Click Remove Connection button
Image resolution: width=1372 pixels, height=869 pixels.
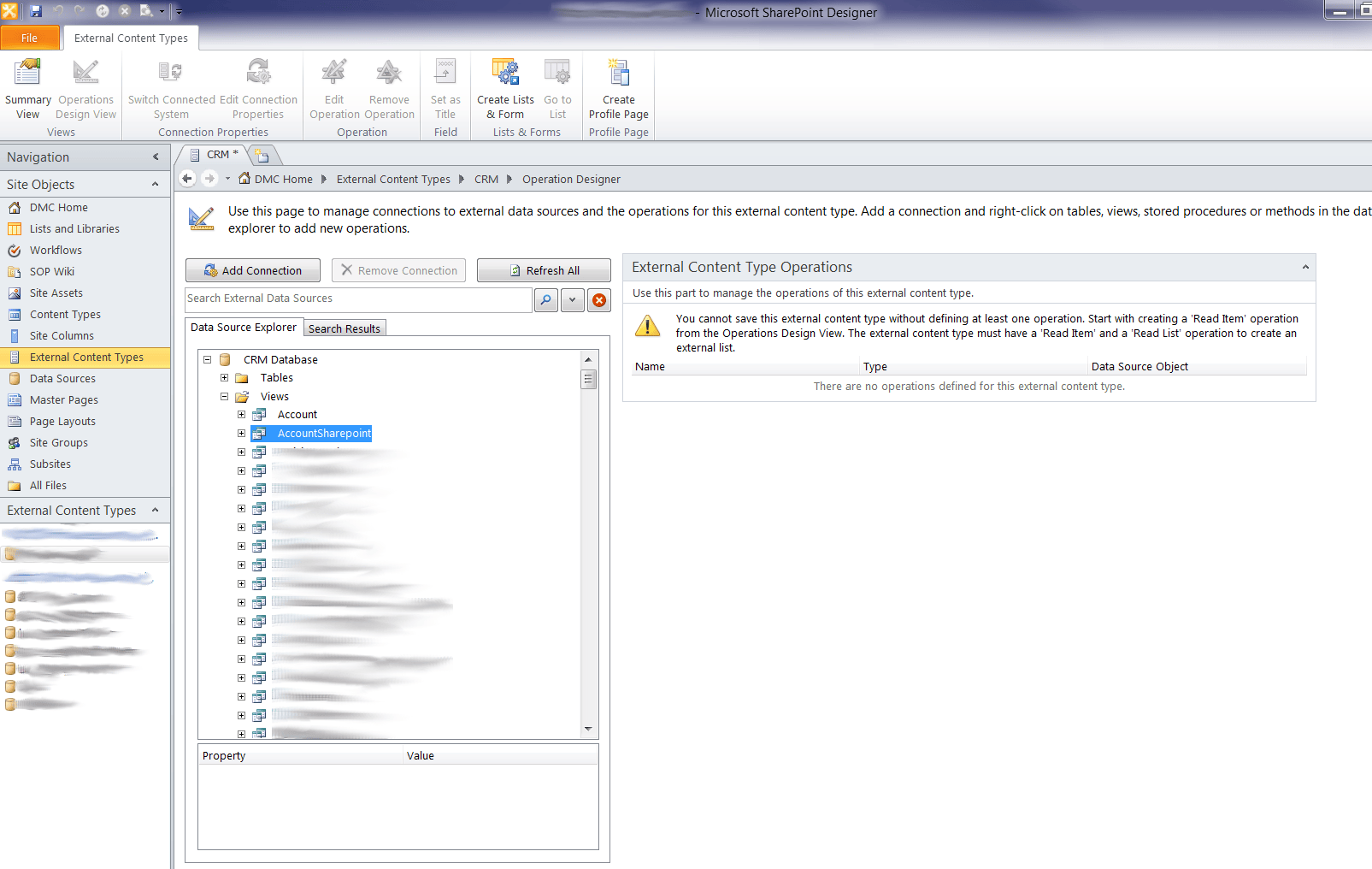point(399,270)
